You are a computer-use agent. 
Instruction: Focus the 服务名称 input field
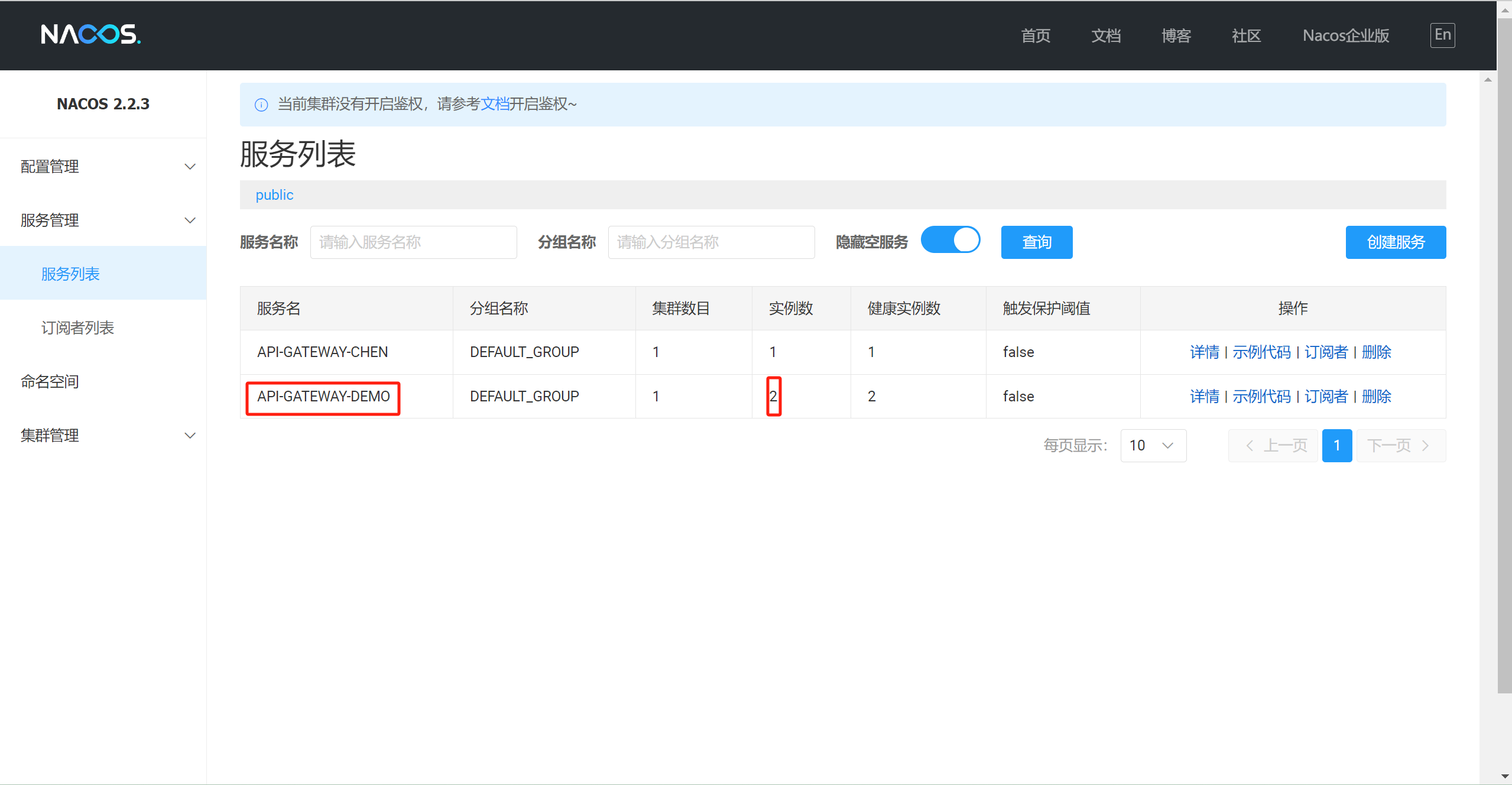413,242
